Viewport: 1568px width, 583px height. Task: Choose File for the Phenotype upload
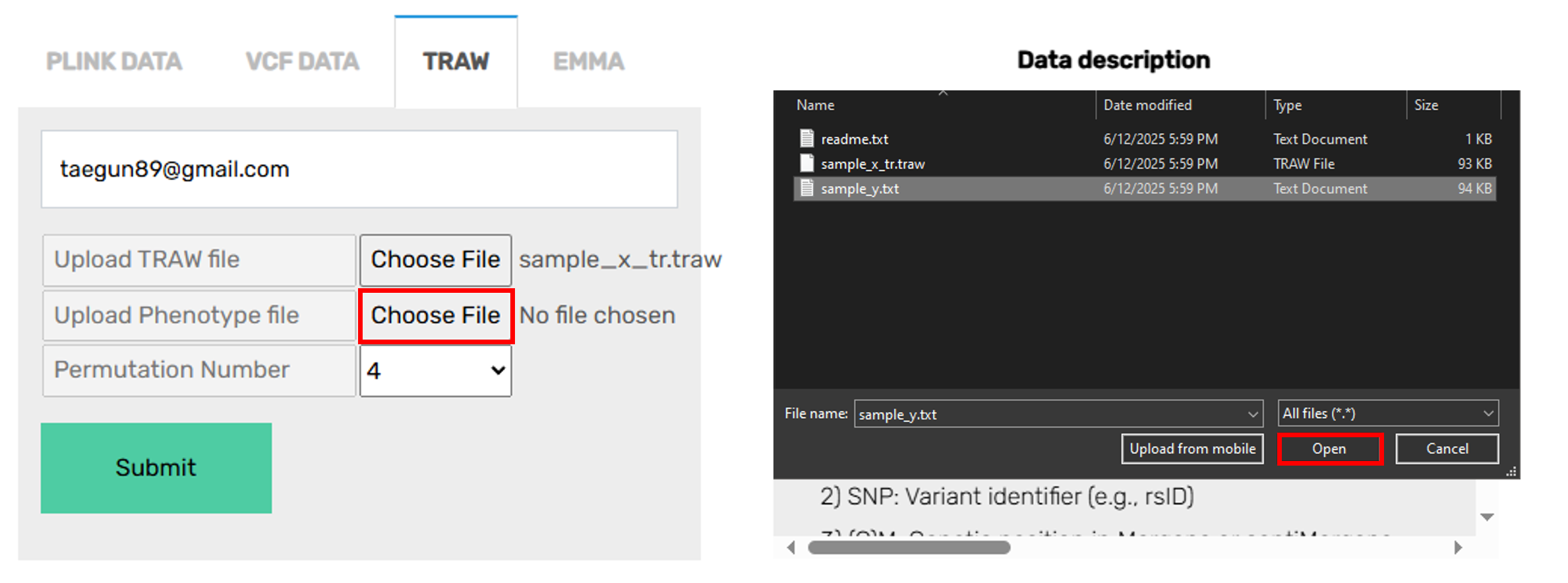436,316
